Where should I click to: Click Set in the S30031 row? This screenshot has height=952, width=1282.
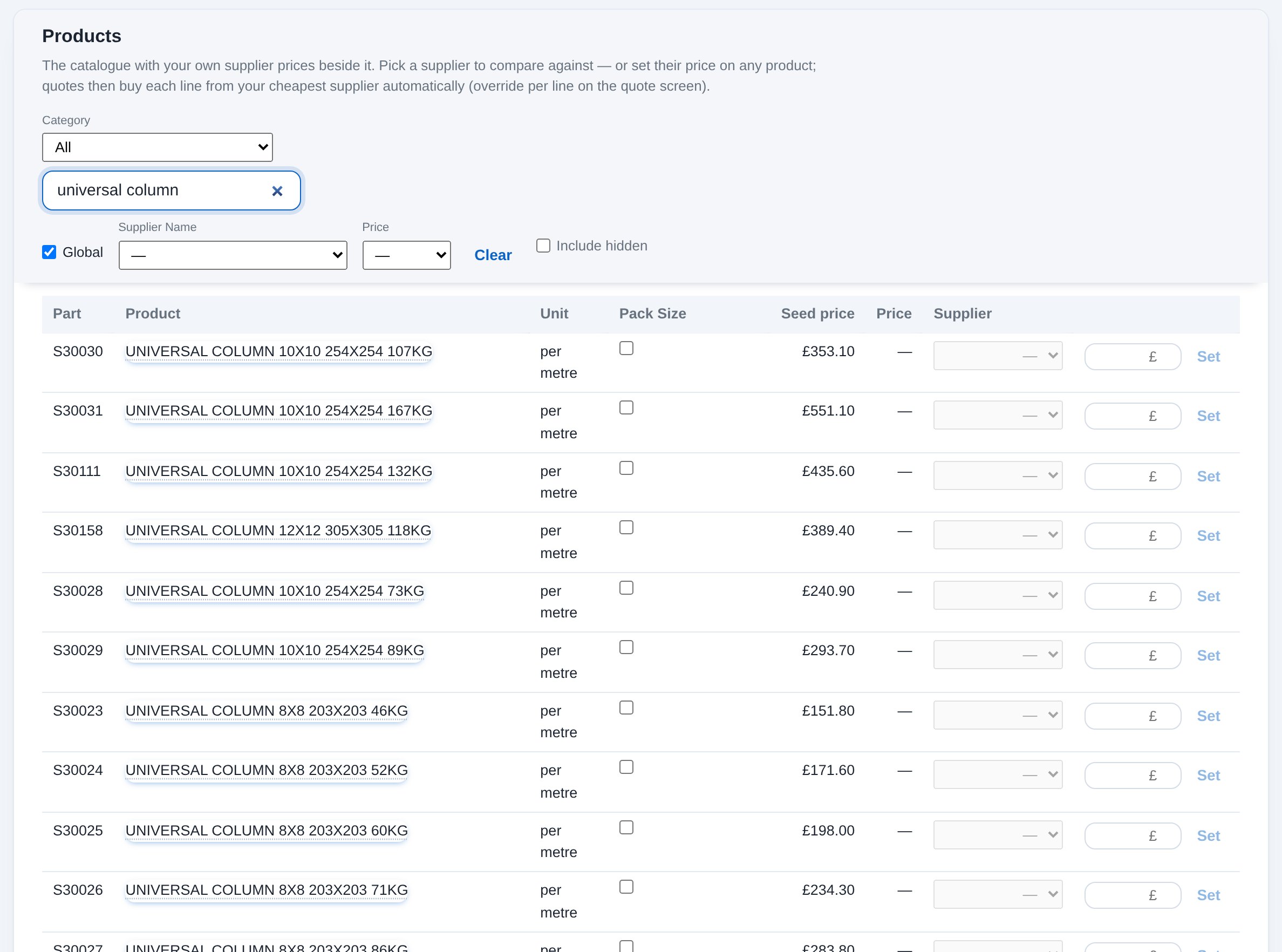coord(1208,416)
